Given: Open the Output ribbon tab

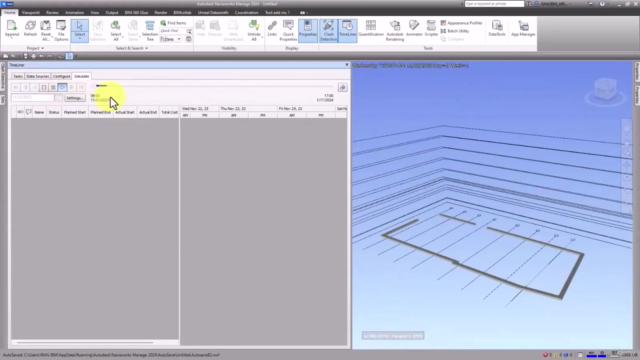Looking at the screenshot, I should (112, 13).
